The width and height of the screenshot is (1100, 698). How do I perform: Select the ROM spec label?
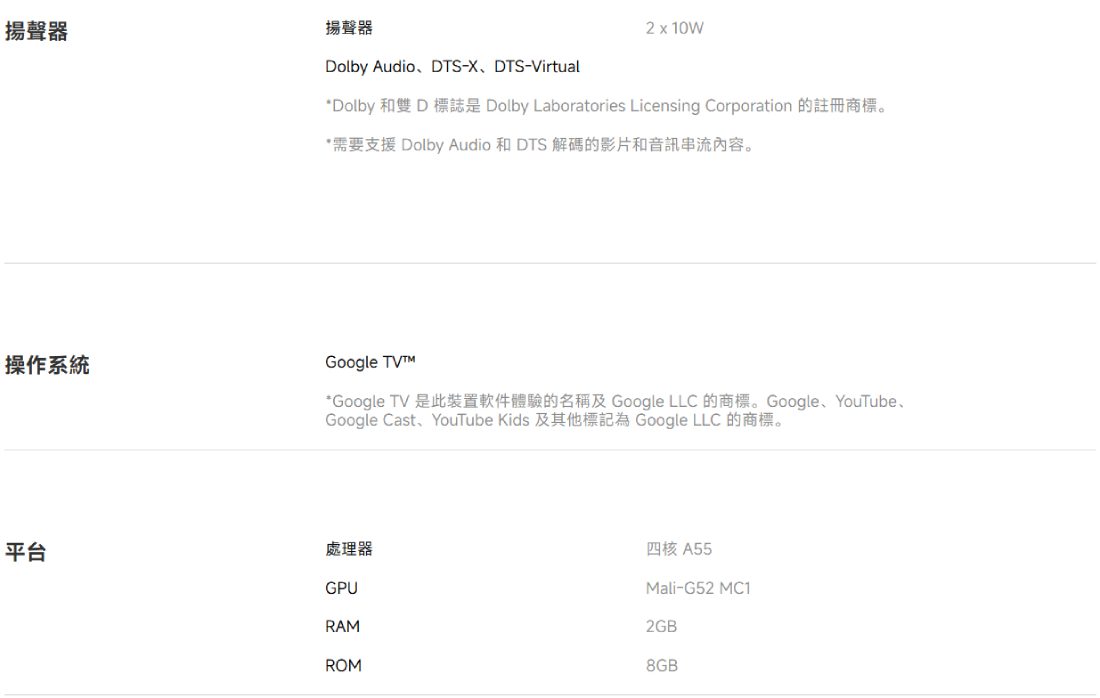[343, 666]
